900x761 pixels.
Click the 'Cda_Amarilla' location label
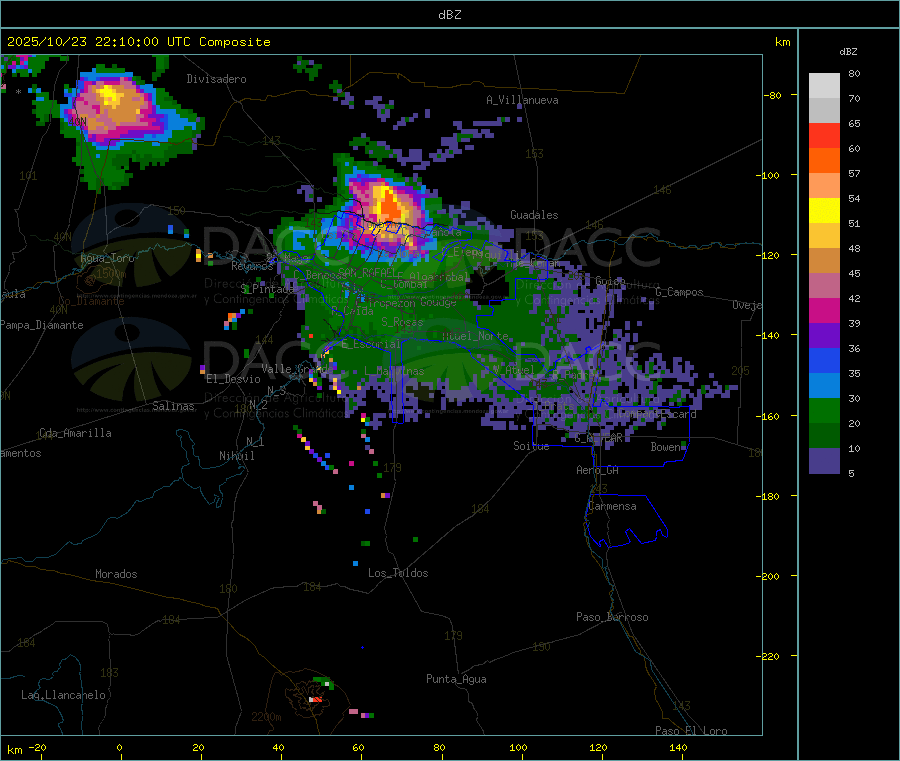pyautogui.click(x=75, y=433)
